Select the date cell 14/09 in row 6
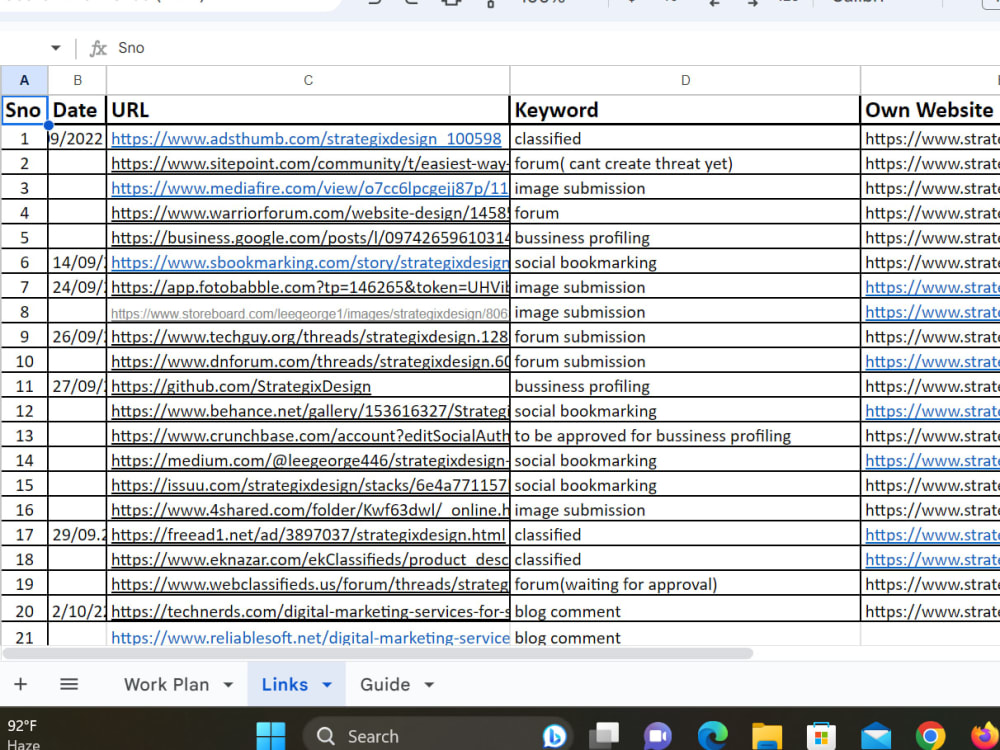This screenshot has width=1000, height=750. 77,262
